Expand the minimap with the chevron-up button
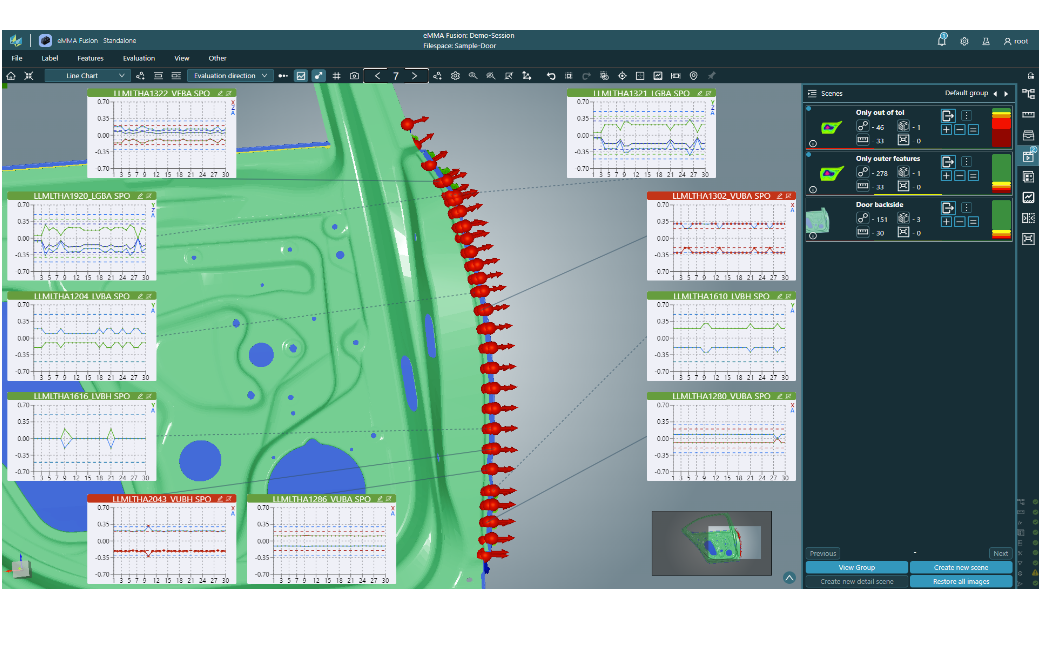Viewport: 1040px width, 650px height. pyautogui.click(x=789, y=577)
